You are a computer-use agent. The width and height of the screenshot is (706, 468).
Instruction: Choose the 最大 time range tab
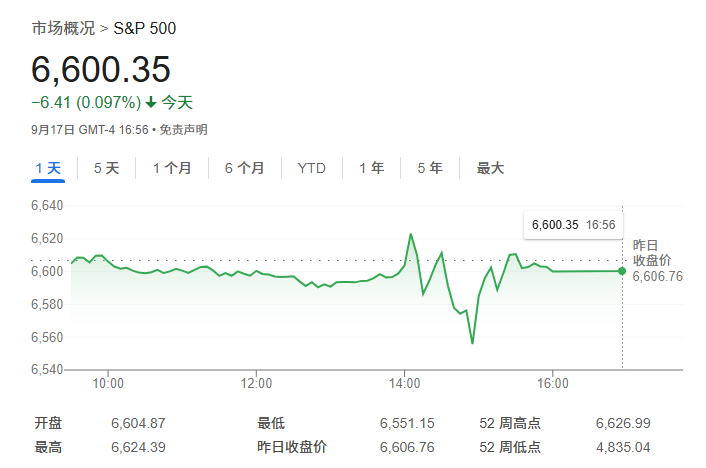click(490, 168)
